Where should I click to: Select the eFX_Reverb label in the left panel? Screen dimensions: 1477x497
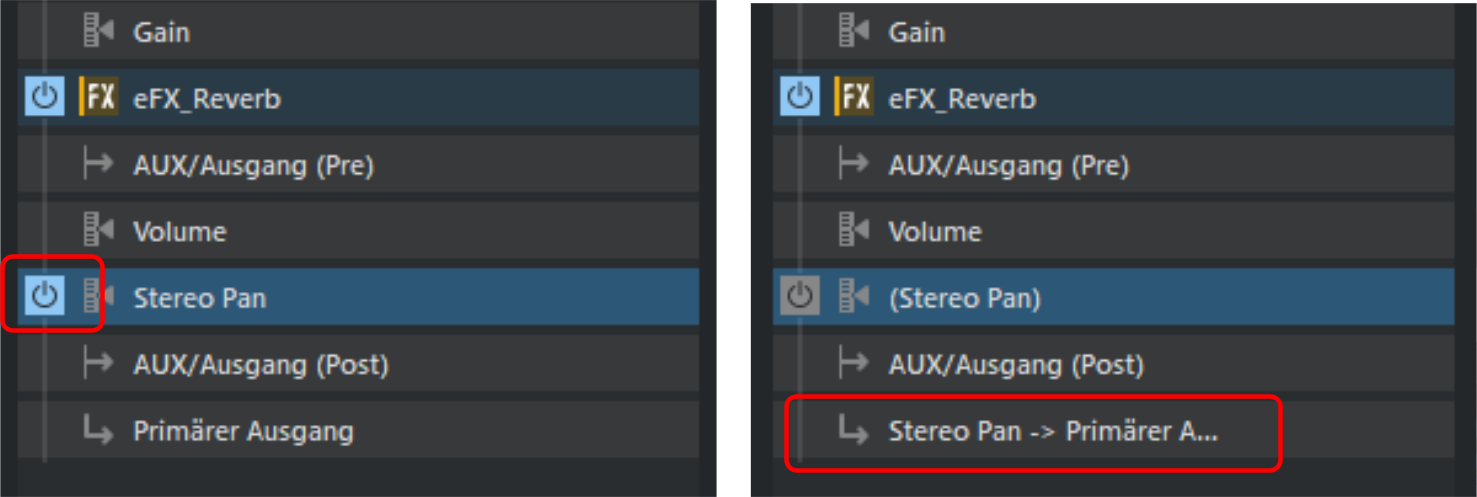point(207,99)
